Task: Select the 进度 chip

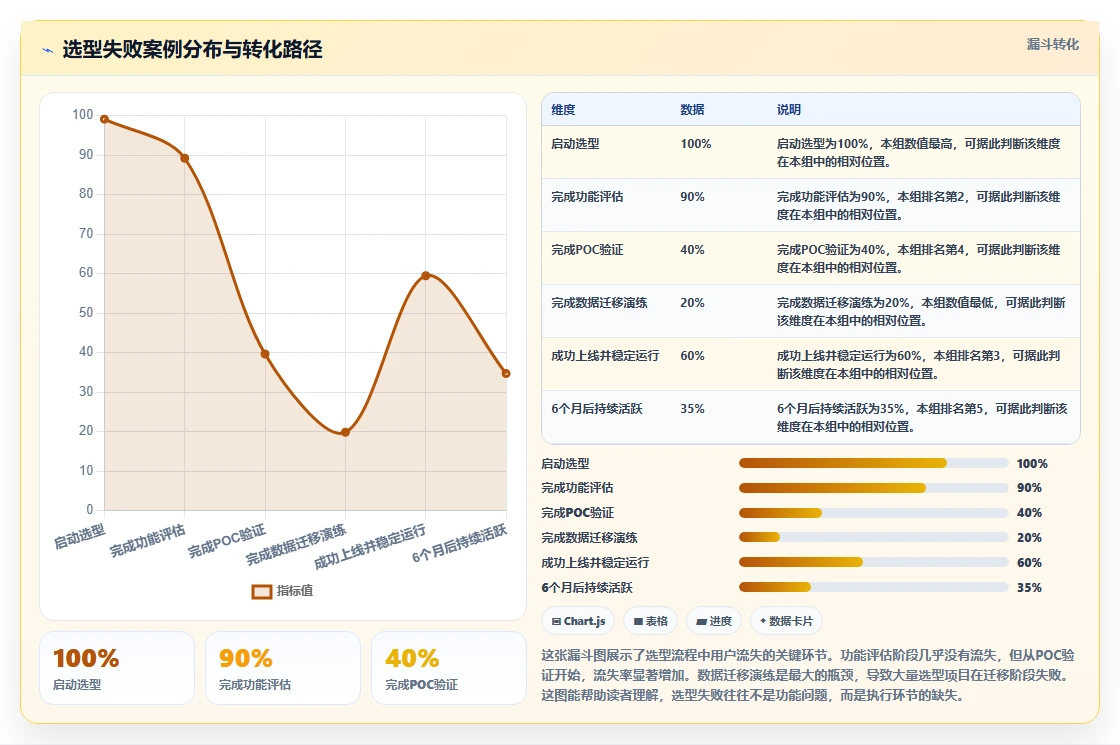Action: click(714, 621)
